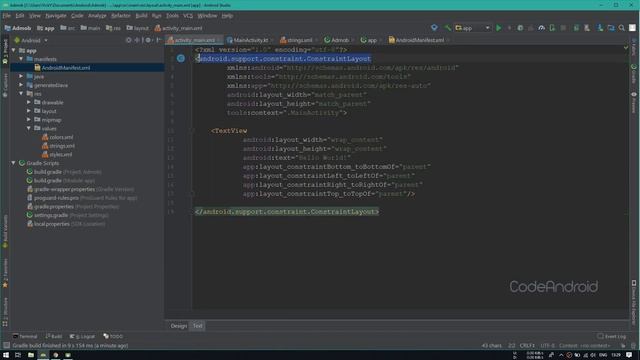Click the tool window toggle in the status bar corner
This screenshot has width=640, height=360.
[x=6, y=345]
